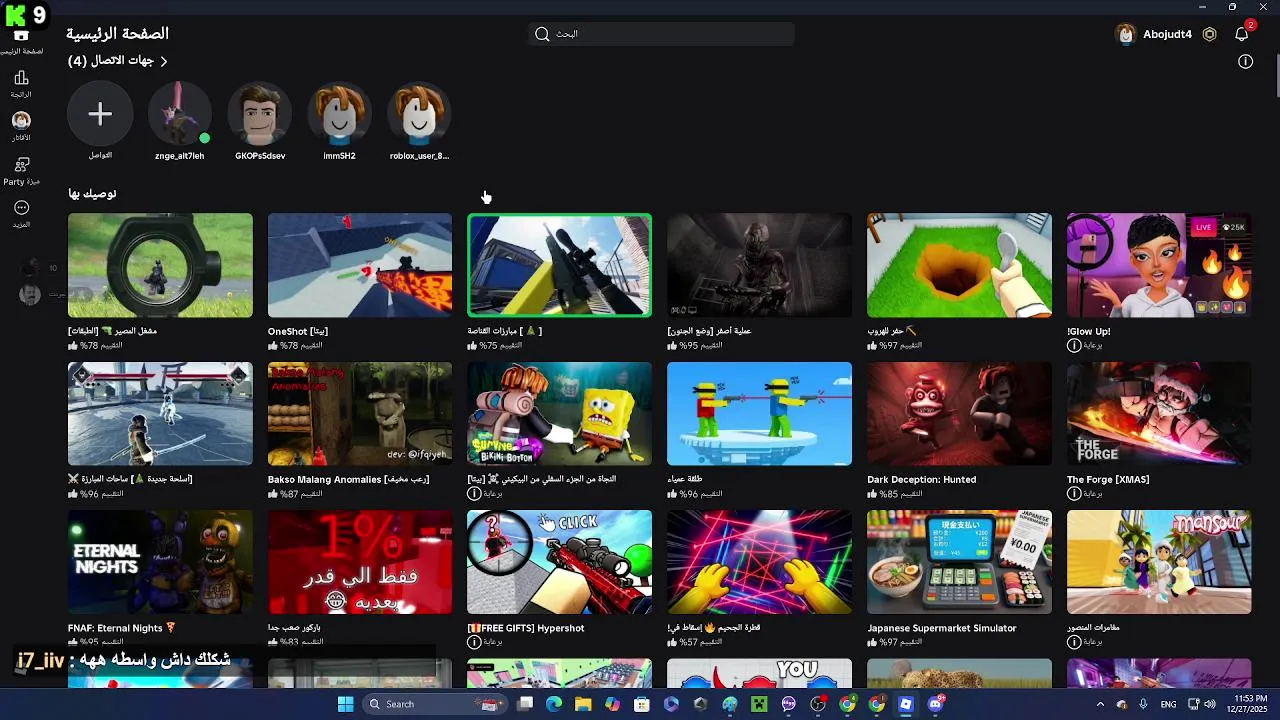Open the sword dueling arenas game thumbnail
This screenshot has width=1280, height=720.
click(160, 414)
